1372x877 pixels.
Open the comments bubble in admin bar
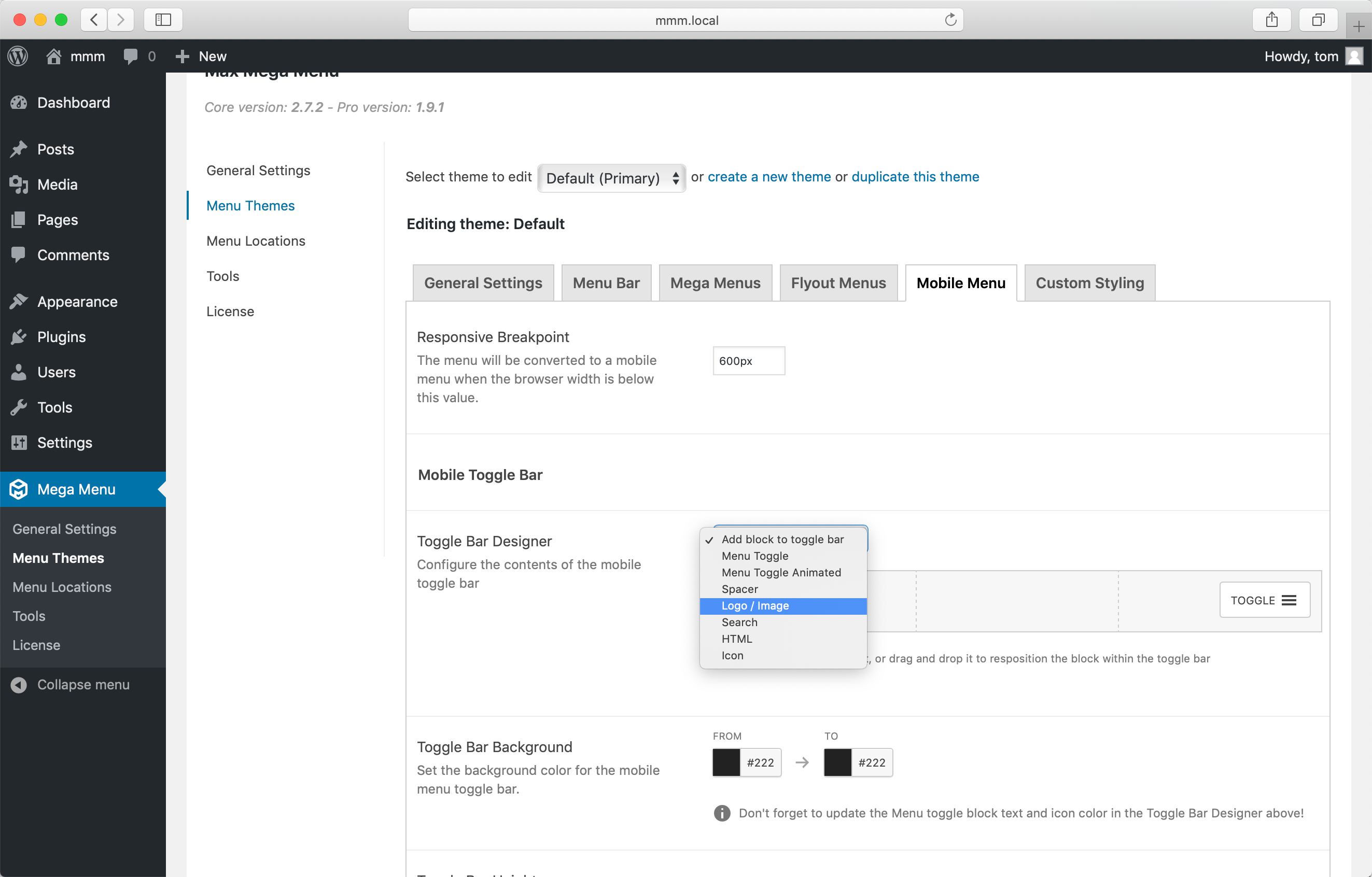tap(131, 56)
